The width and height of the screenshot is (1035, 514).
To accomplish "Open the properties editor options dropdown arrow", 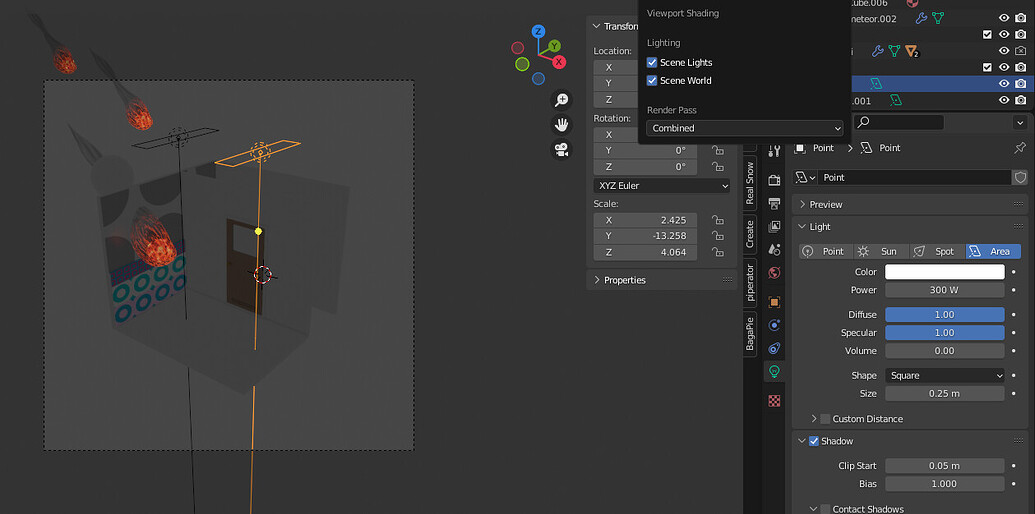I will [x=1019, y=123].
